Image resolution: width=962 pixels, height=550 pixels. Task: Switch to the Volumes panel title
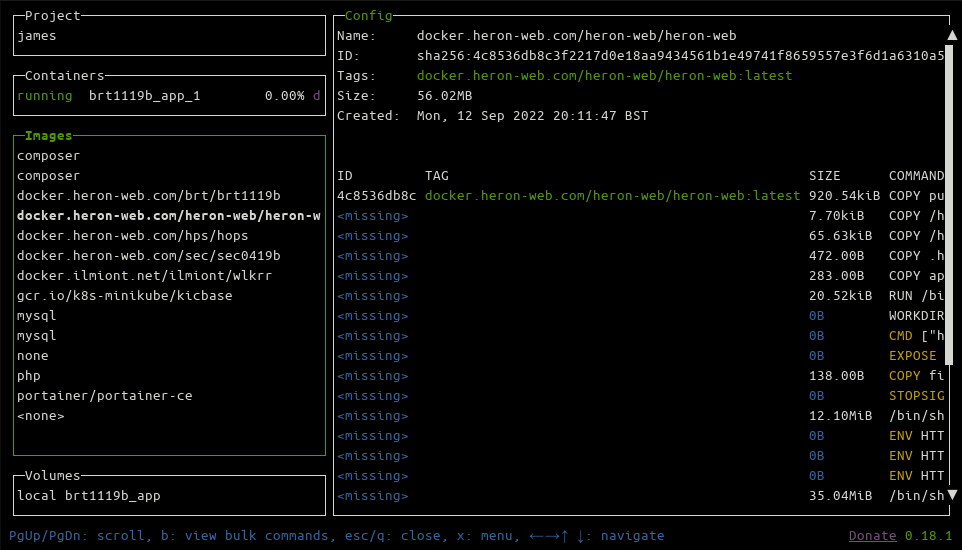[x=53, y=476]
